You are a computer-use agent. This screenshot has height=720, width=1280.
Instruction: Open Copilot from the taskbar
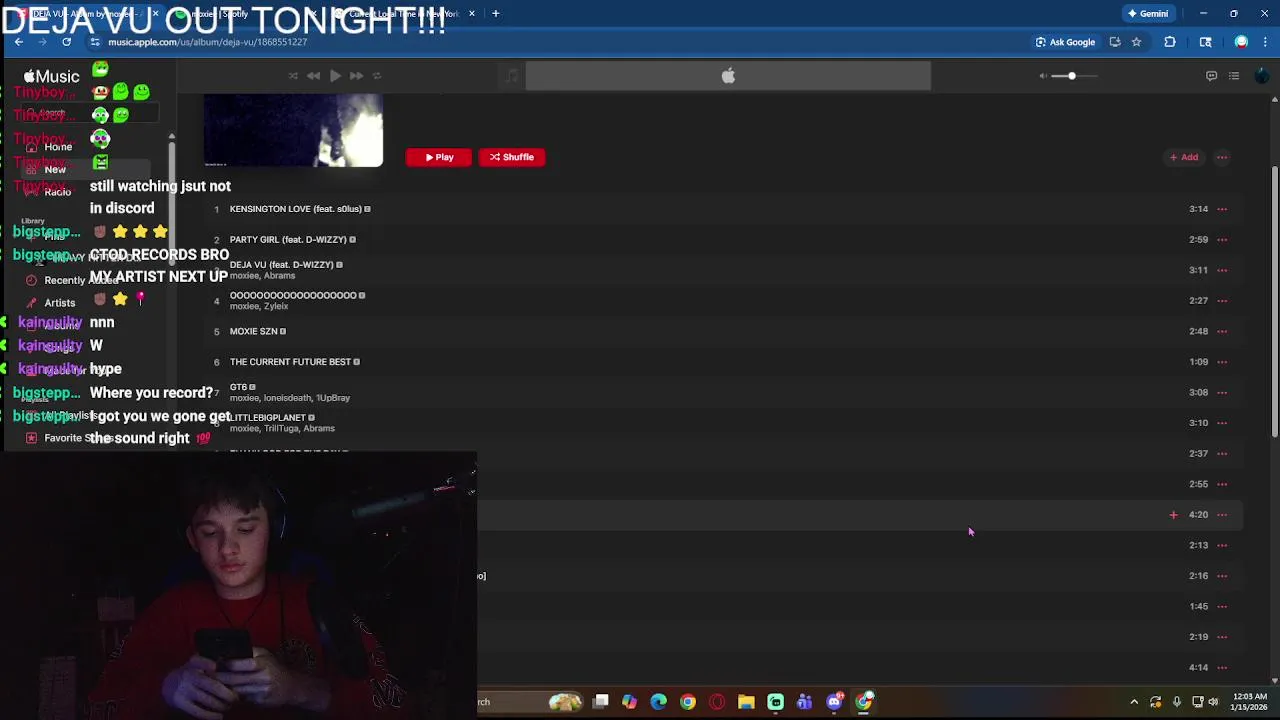629,702
